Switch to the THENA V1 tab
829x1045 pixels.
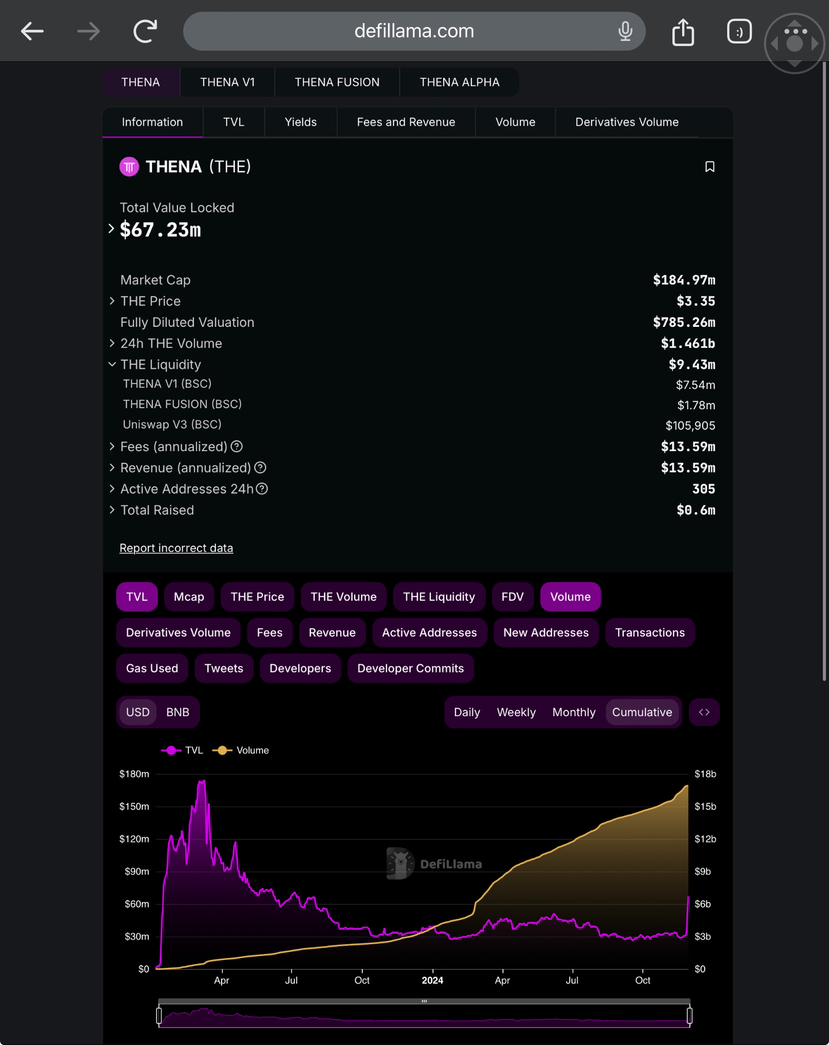coord(227,82)
